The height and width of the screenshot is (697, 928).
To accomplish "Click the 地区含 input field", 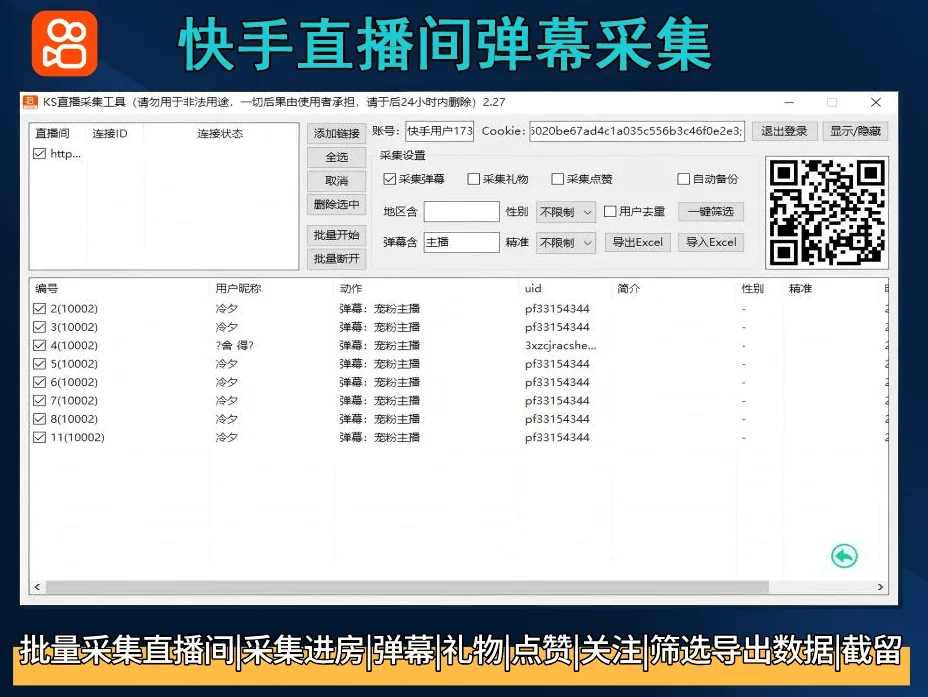I will pos(462,211).
